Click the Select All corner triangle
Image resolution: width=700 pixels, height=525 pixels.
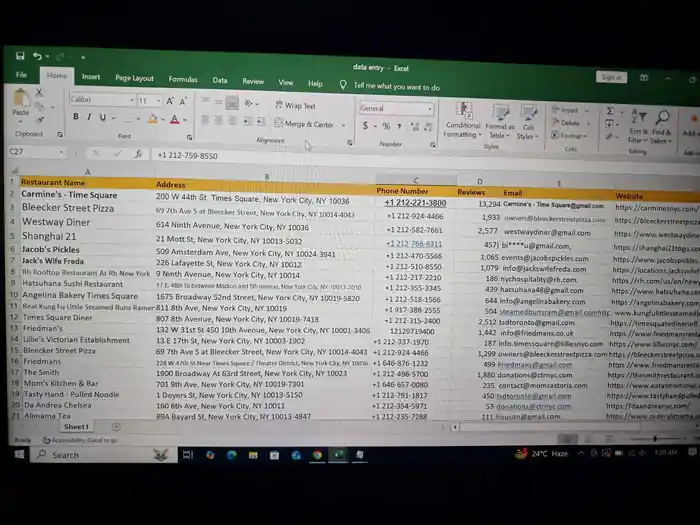(14, 170)
